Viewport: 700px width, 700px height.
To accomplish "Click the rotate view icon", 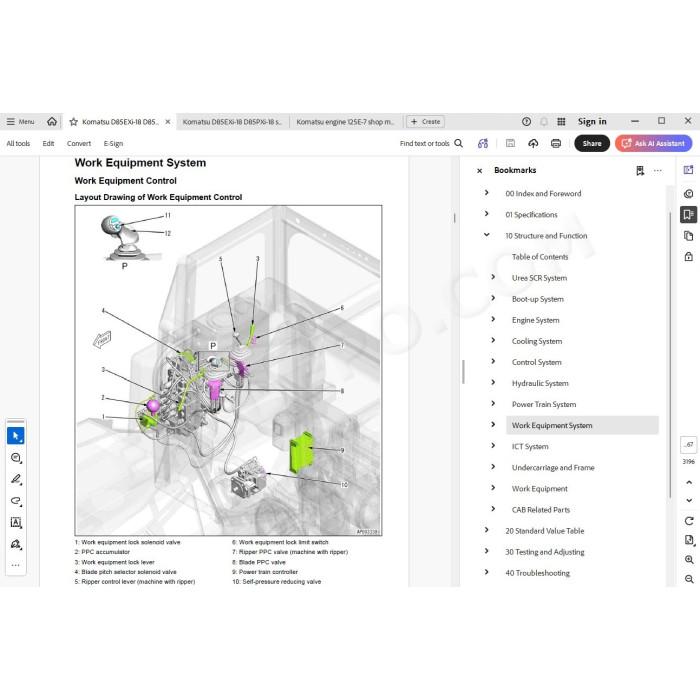I will (x=689, y=521).
